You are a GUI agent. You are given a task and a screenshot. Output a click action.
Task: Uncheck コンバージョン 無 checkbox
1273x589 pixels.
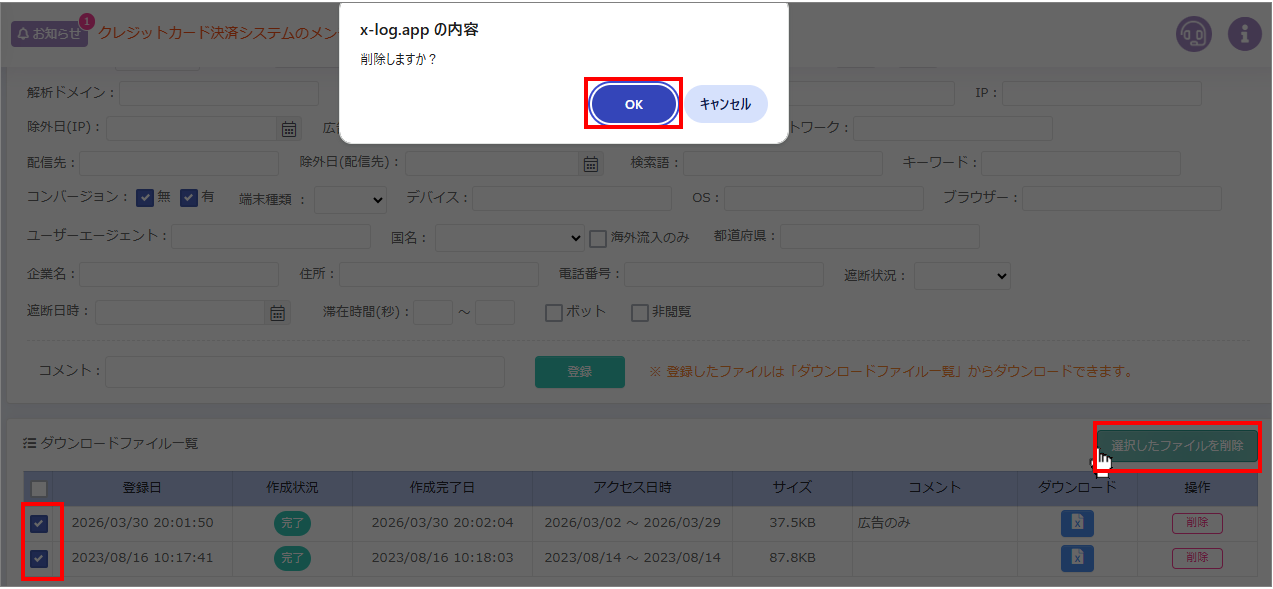click(144, 196)
